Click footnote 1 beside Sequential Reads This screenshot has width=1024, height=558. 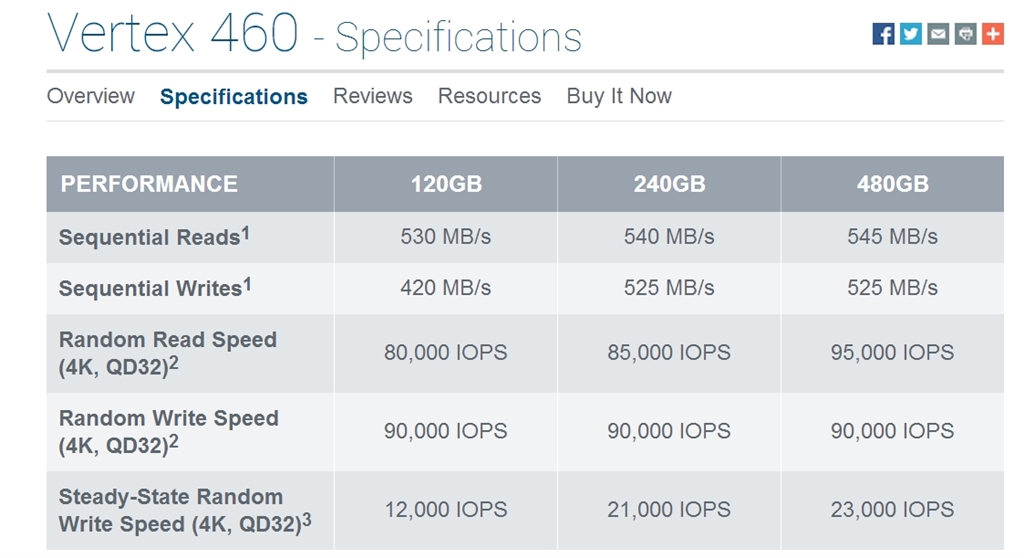pos(246,232)
